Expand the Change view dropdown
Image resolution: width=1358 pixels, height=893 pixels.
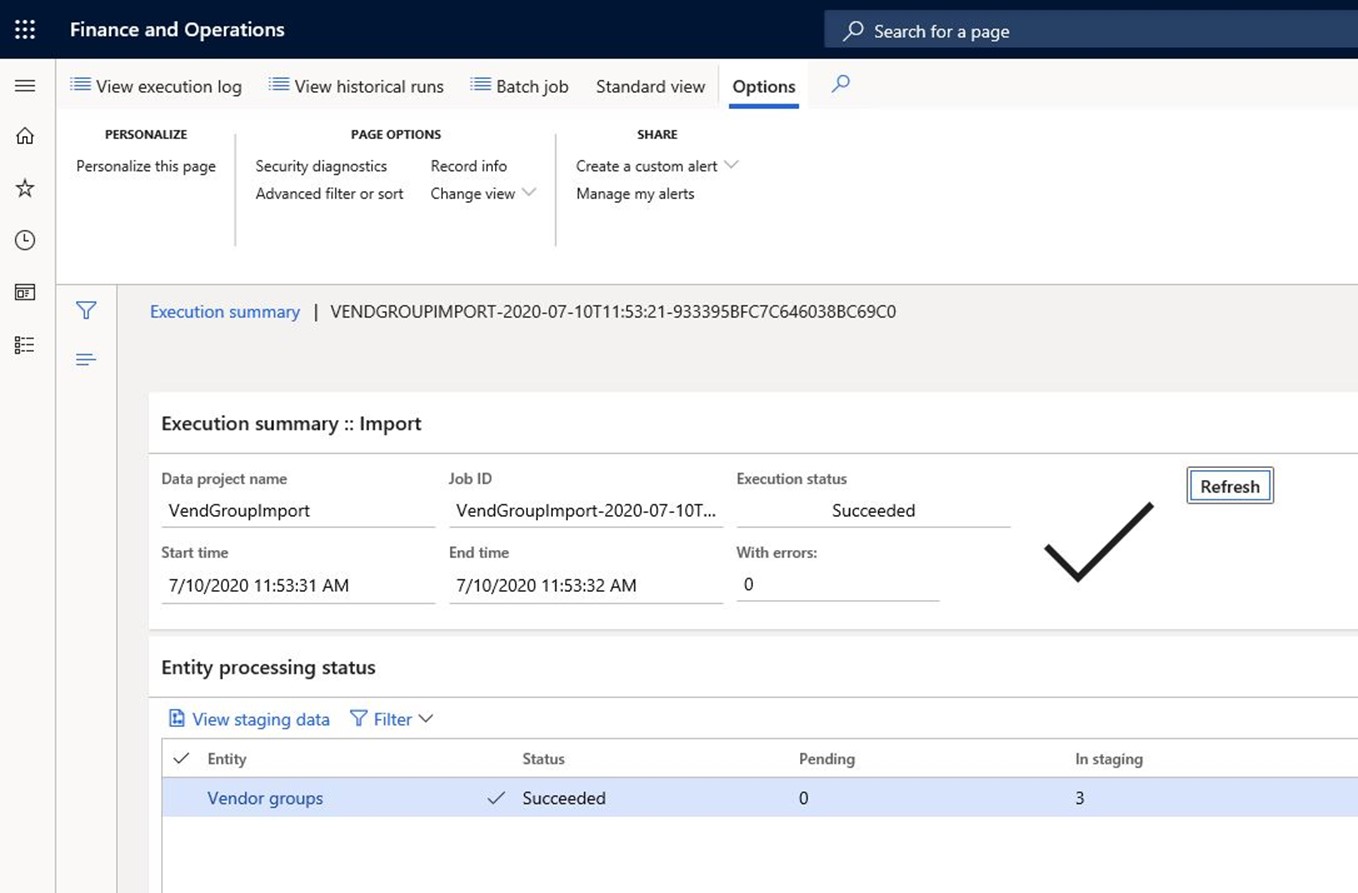pyautogui.click(x=483, y=193)
